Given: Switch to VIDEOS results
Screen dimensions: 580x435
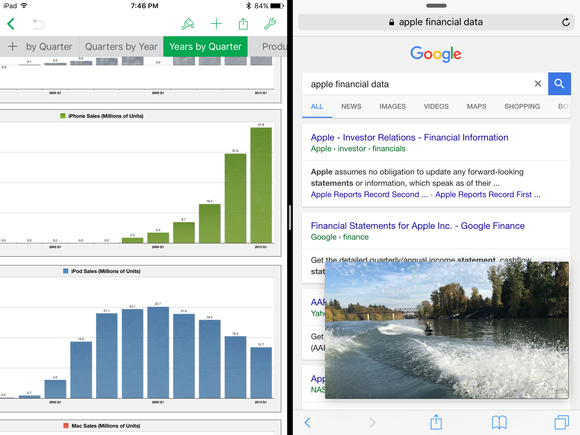Looking at the screenshot, I should 436,107.
